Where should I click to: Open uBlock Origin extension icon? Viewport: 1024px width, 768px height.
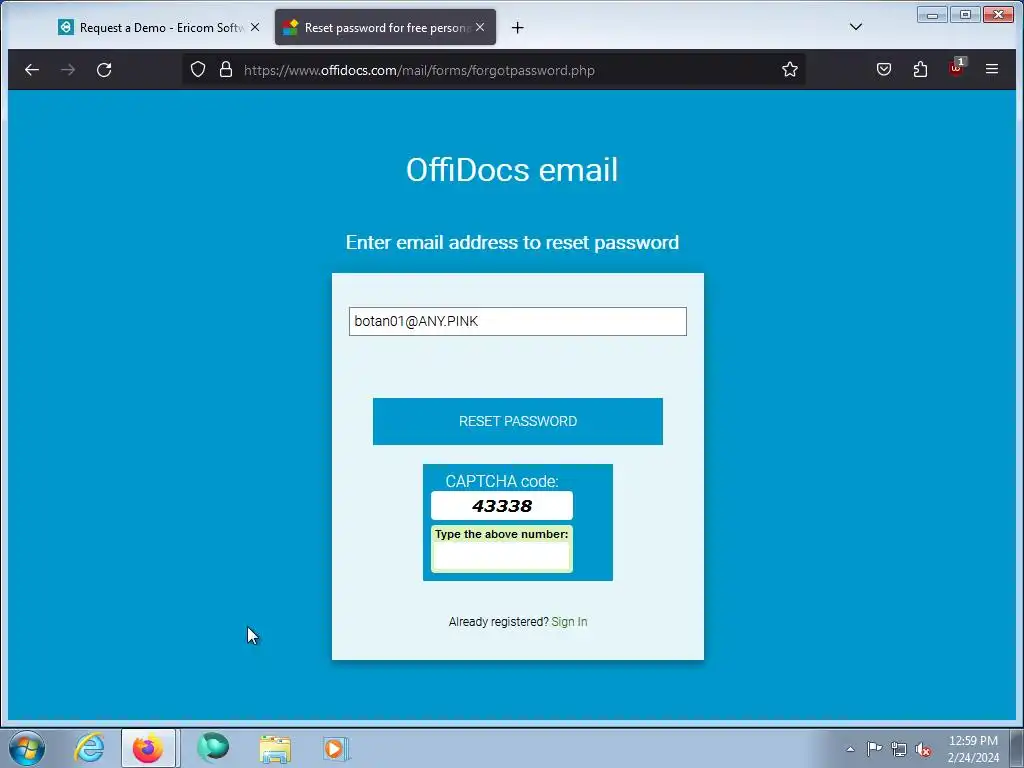pyautogui.click(x=957, y=68)
